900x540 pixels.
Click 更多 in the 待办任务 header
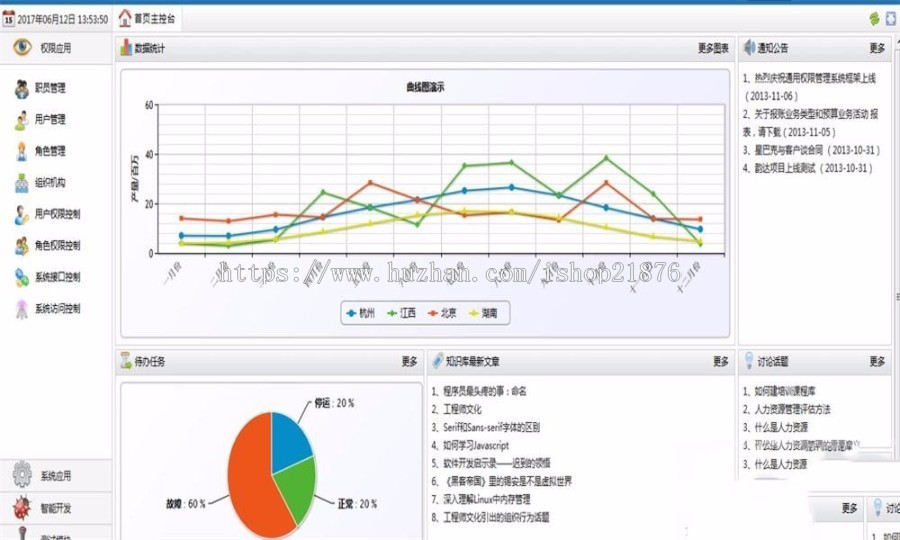coord(410,362)
